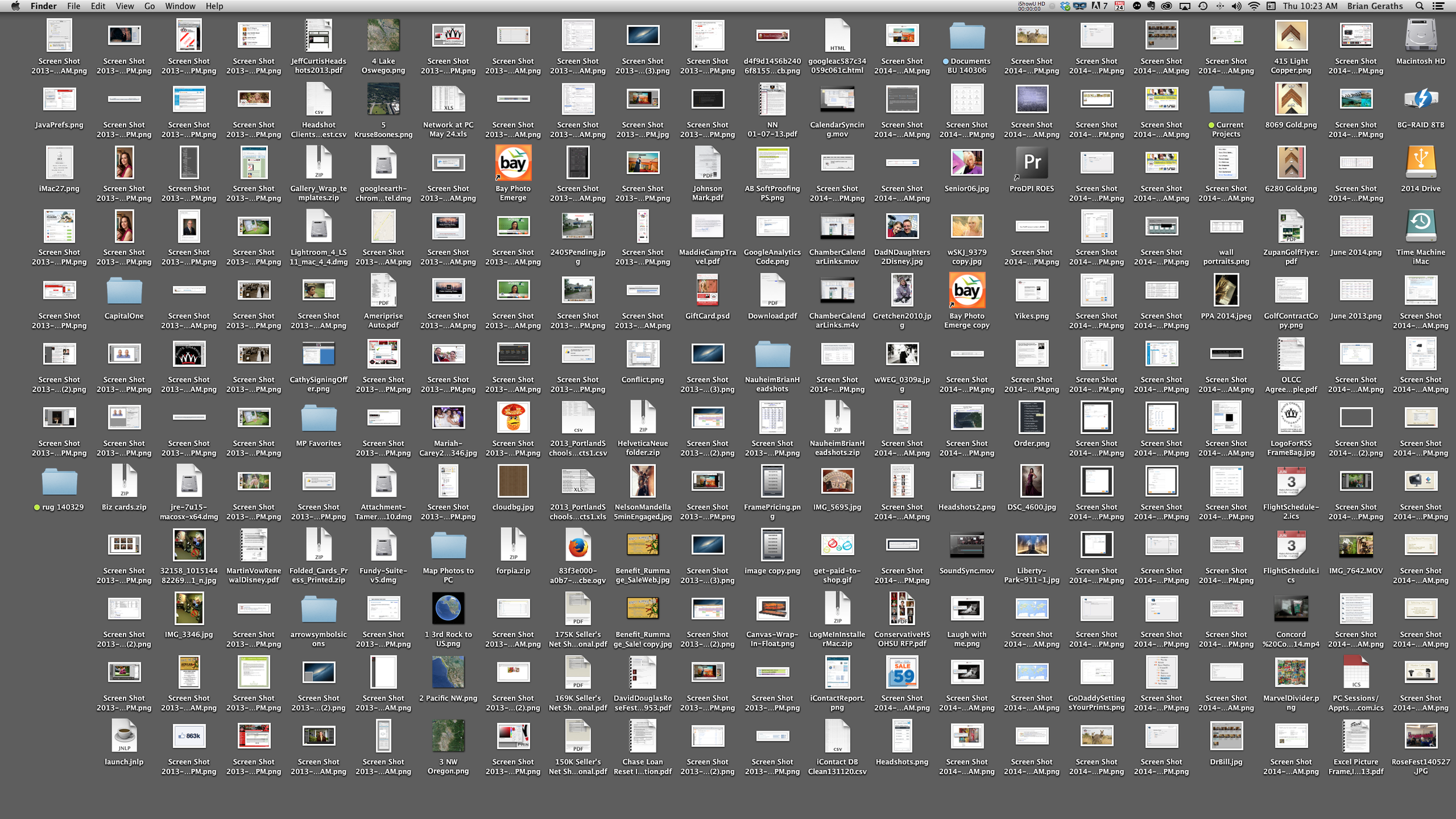
Task: Click the Evernote elephant menu bar icon
Action: [x=1151, y=6]
